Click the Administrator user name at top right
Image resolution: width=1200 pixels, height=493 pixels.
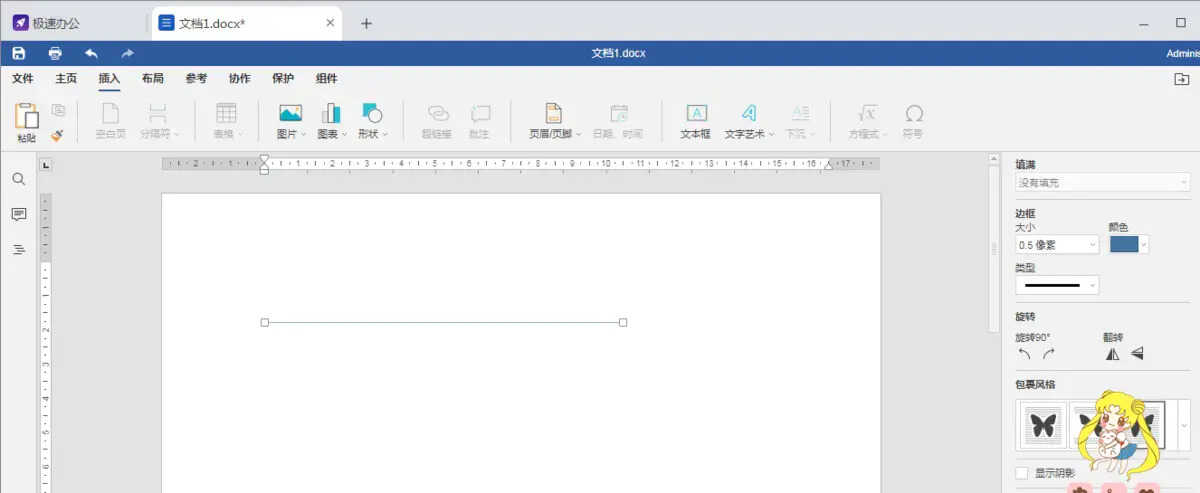(1183, 53)
